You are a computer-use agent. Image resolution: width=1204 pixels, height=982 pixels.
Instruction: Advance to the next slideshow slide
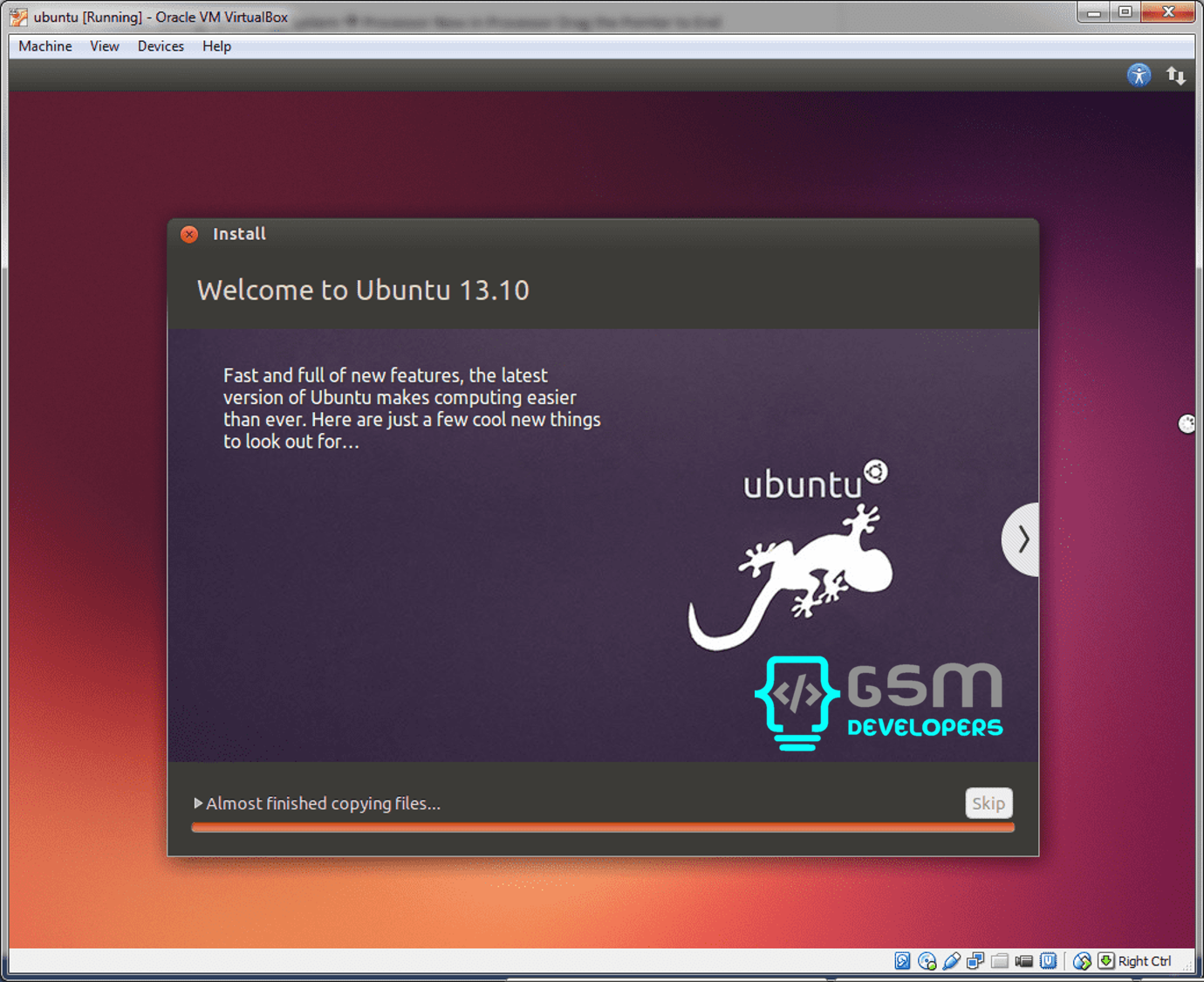point(1021,539)
